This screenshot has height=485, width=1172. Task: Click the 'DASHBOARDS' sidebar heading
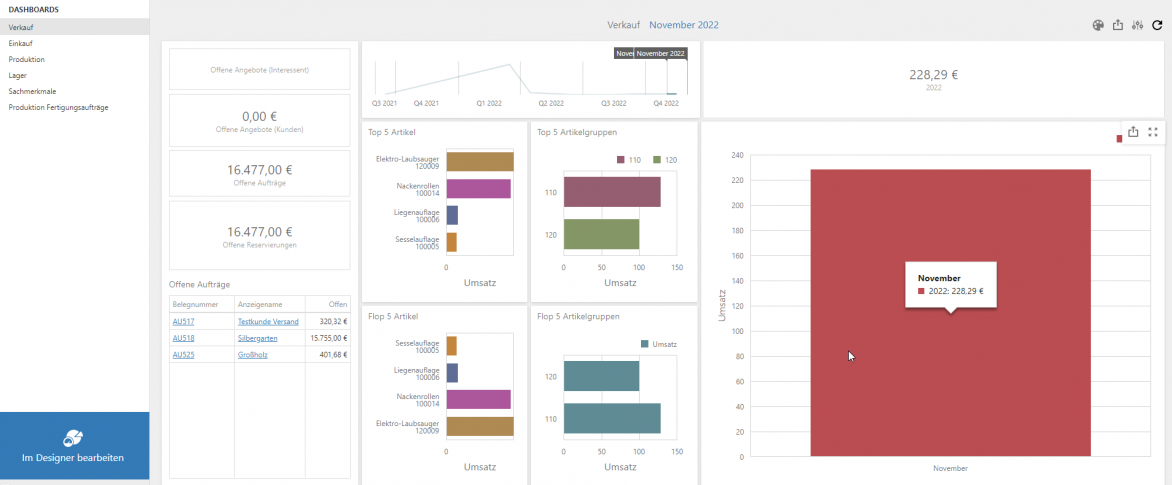tap(34, 10)
